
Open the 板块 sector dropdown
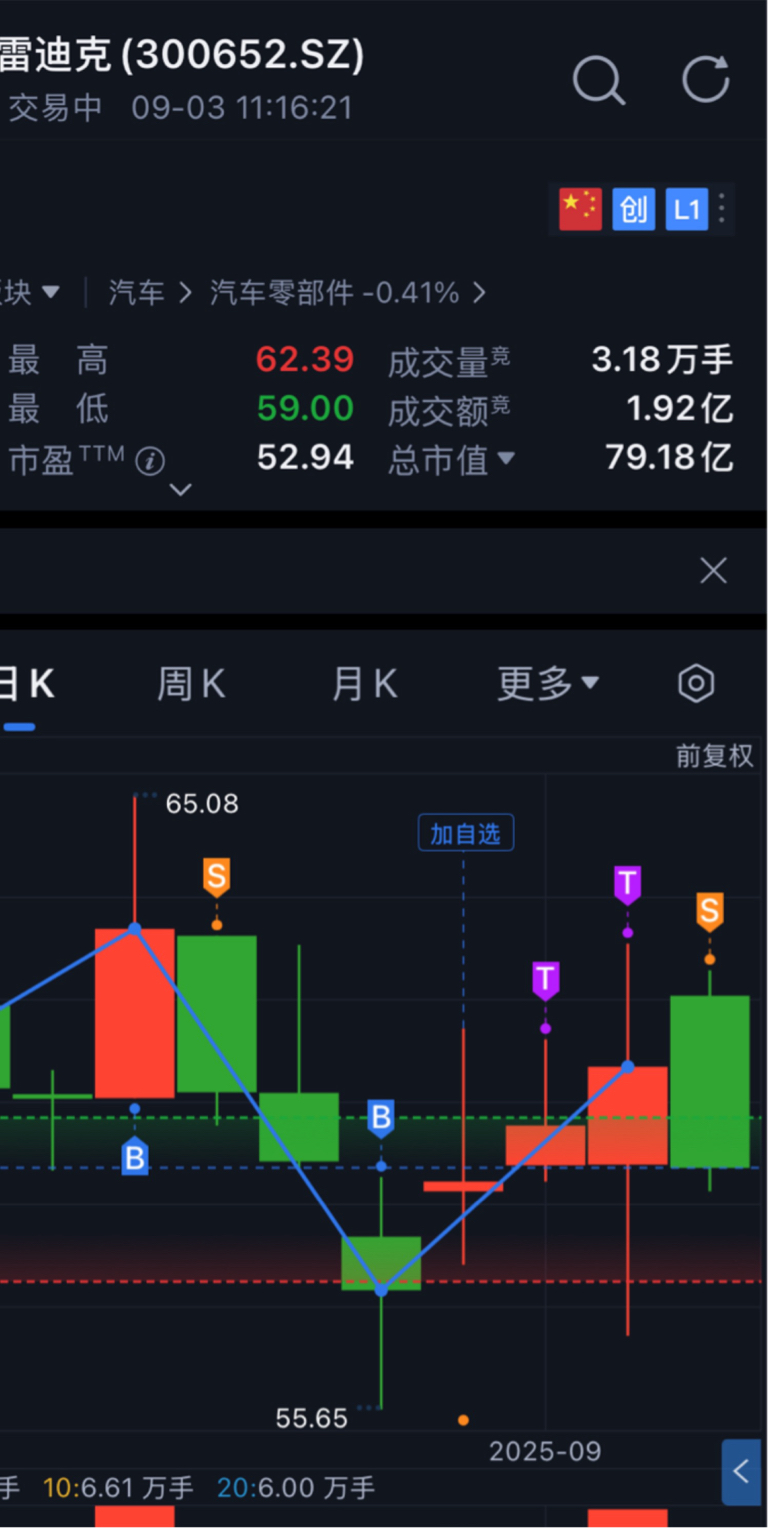(30, 293)
